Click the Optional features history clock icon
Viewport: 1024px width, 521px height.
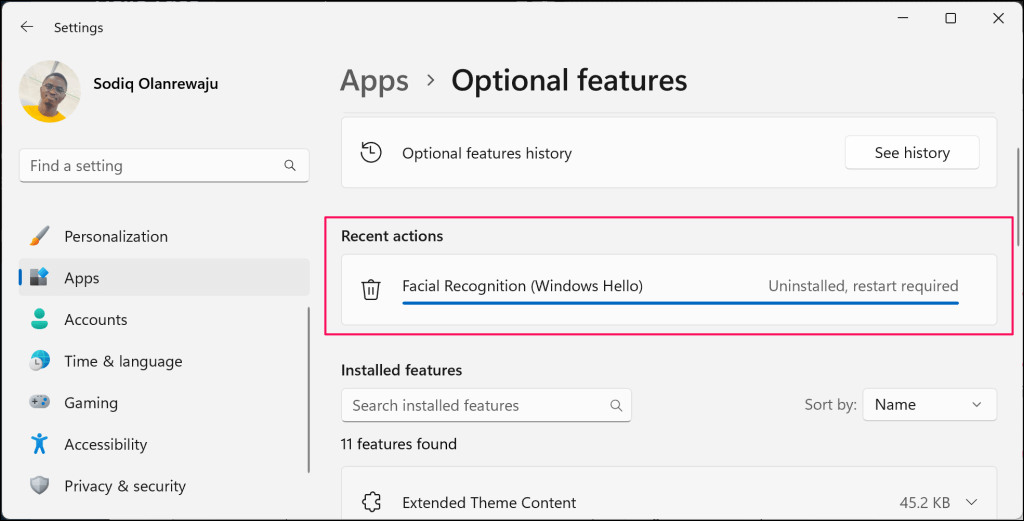371,153
